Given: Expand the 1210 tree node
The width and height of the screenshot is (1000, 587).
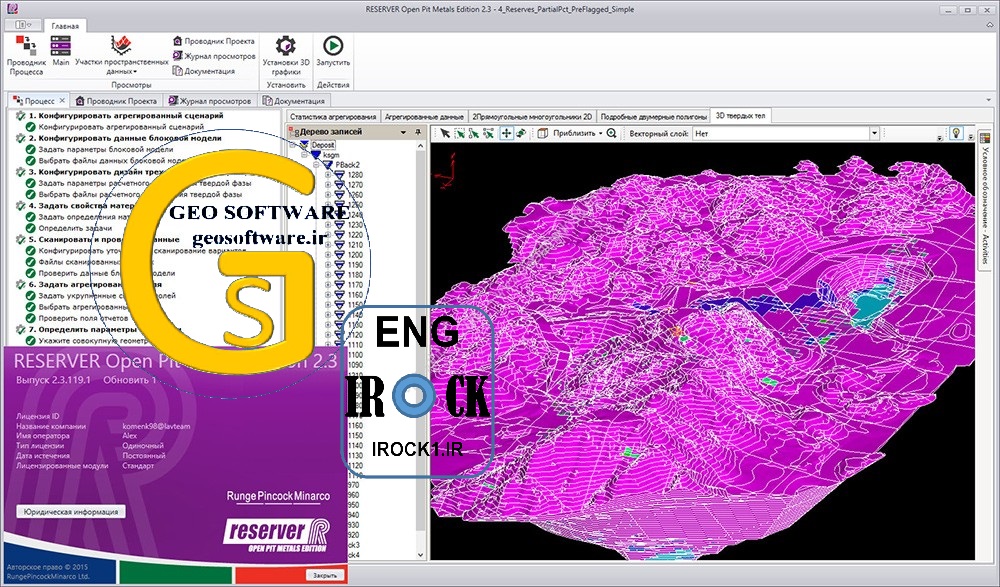Looking at the screenshot, I should pyautogui.click(x=328, y=245).
